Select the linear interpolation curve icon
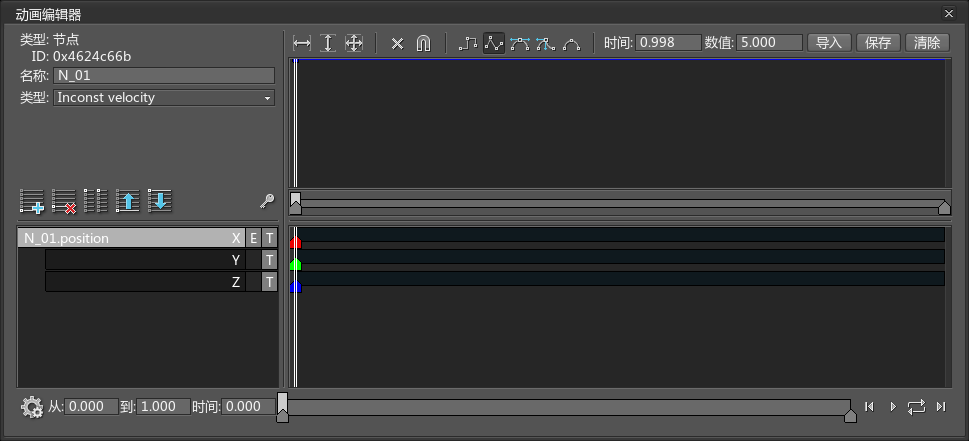The width and height of the screenshot is (969, 441). [494, 43]
